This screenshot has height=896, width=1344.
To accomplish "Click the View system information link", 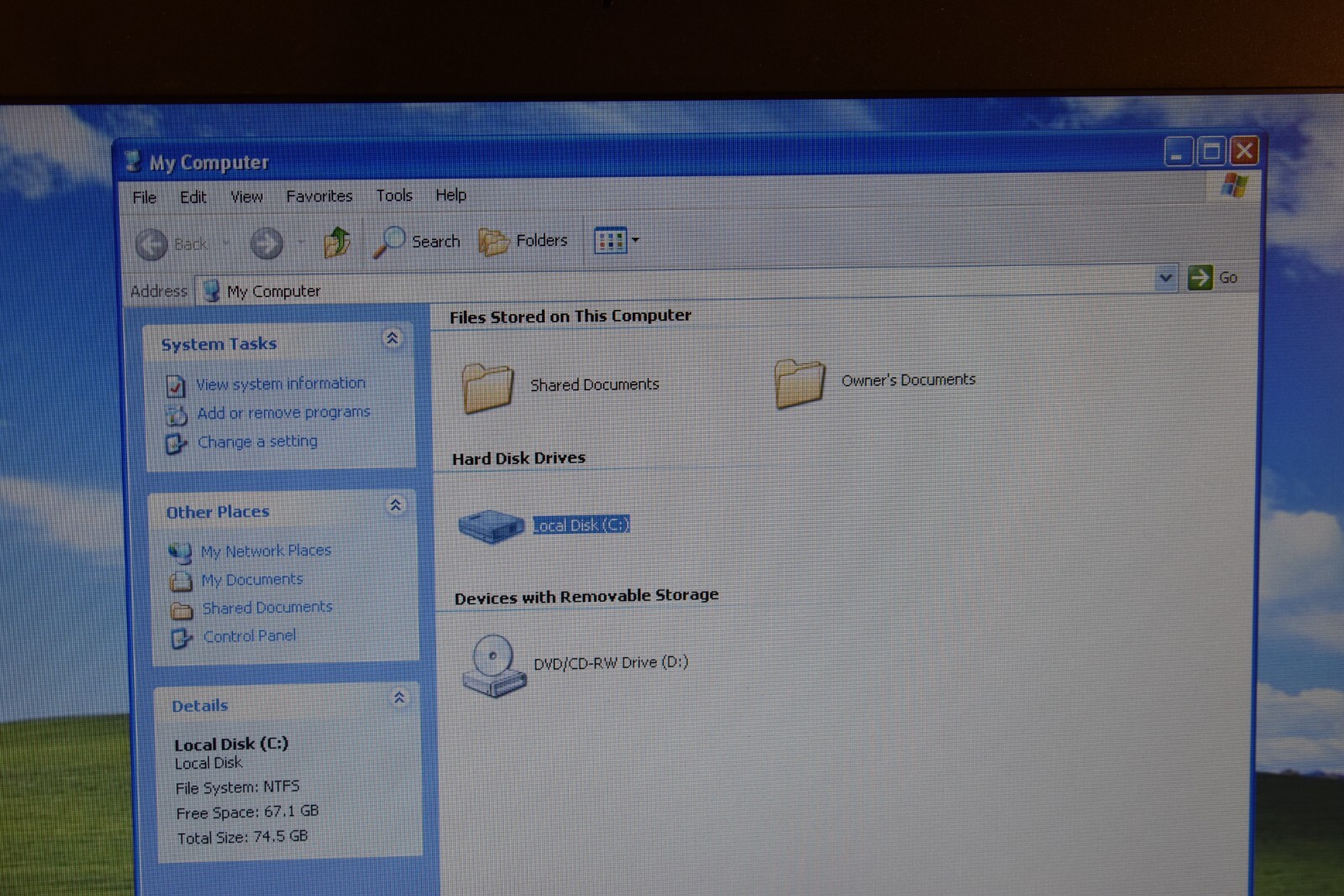I will point(281,384).
